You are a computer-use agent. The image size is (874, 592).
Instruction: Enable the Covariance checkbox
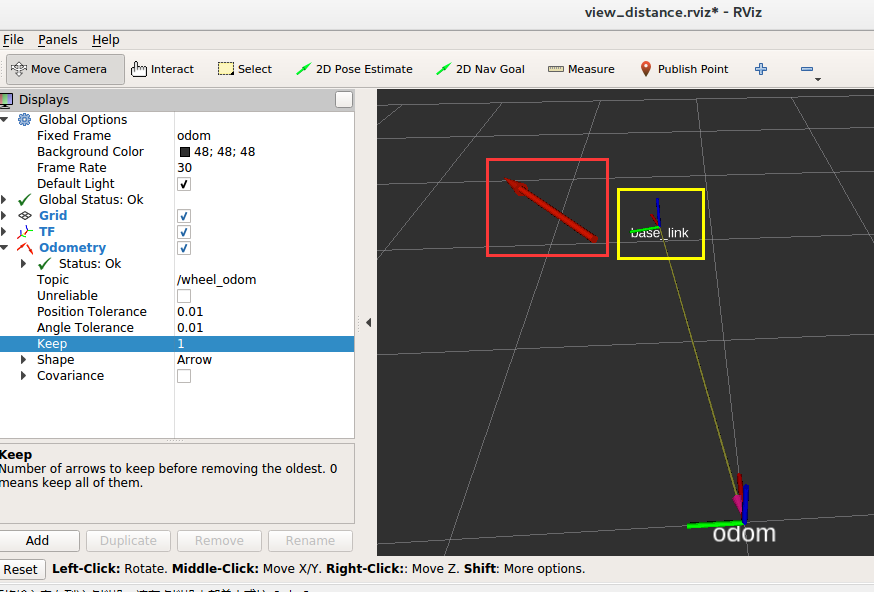184,376
